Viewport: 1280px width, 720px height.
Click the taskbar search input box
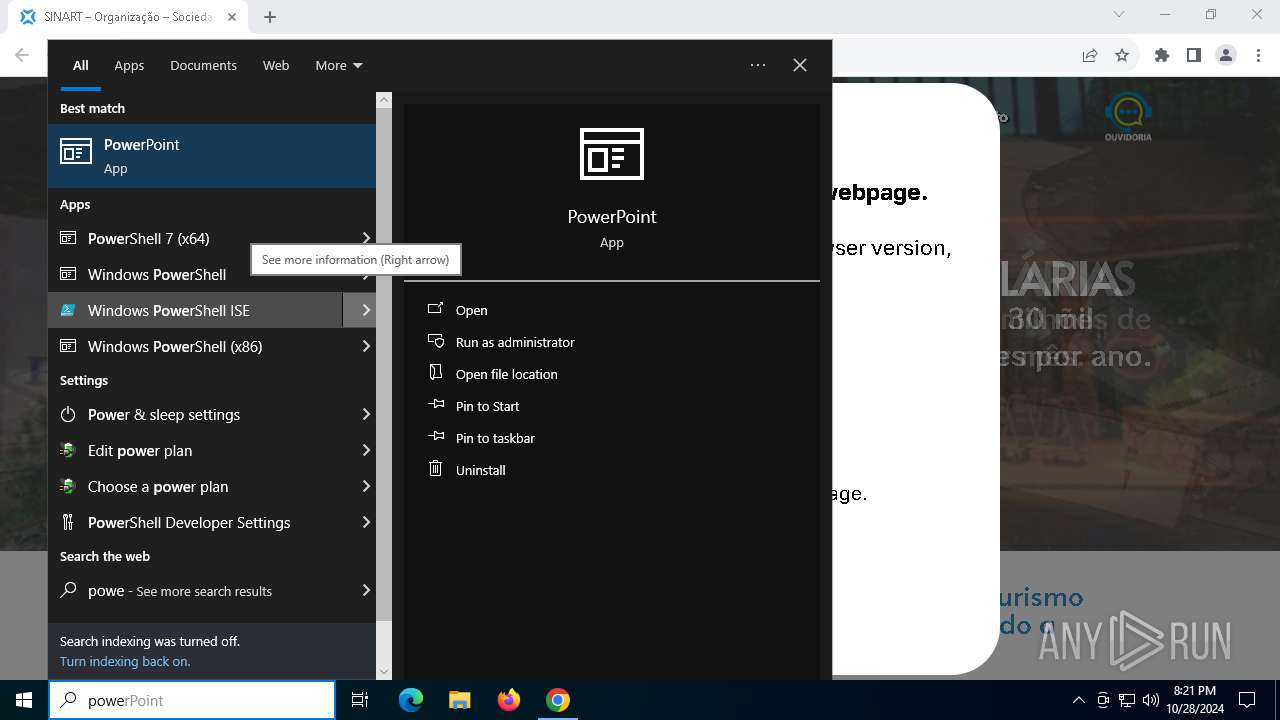point(192,700)
